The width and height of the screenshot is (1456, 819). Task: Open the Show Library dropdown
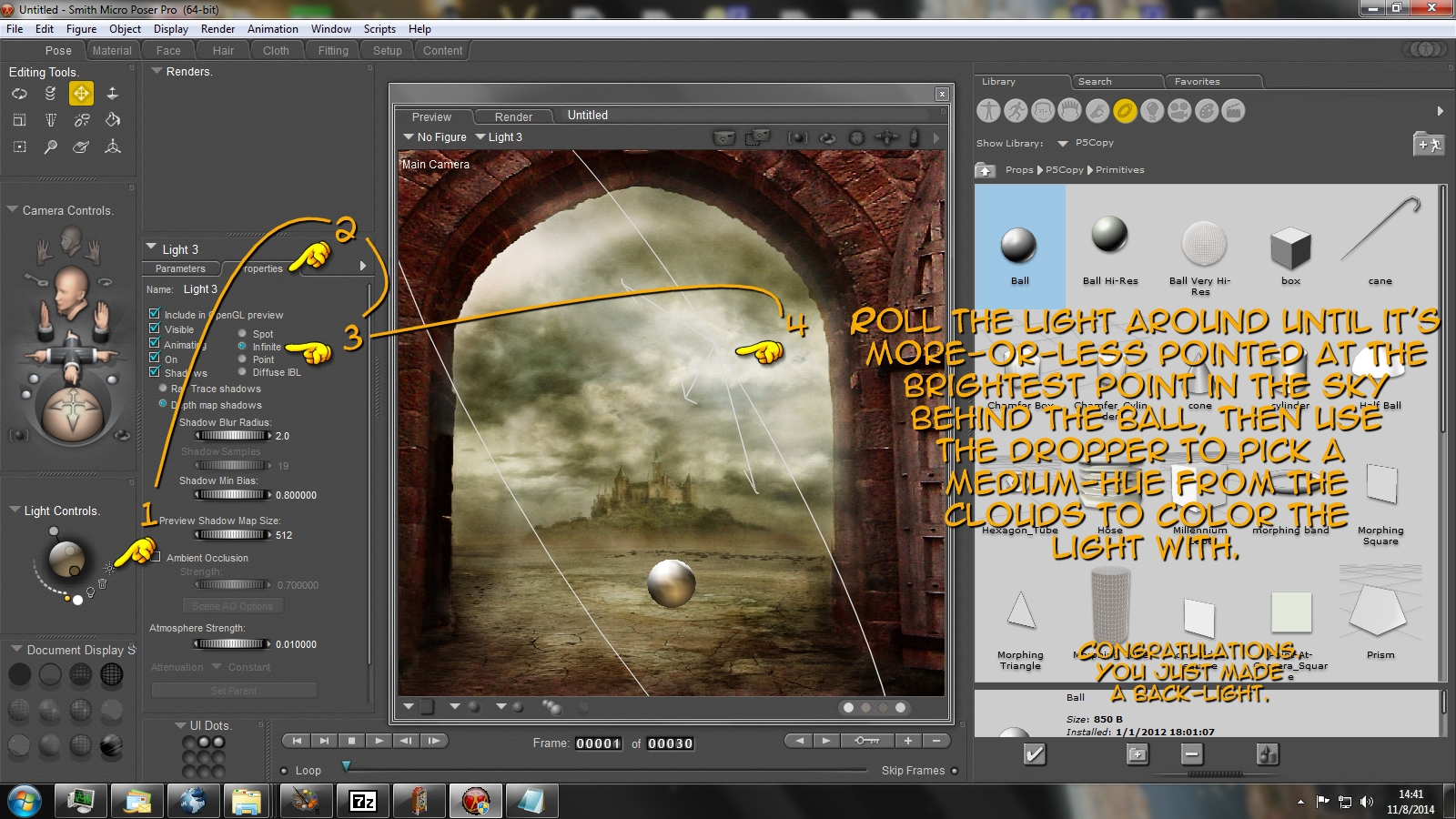point(1062,144)
